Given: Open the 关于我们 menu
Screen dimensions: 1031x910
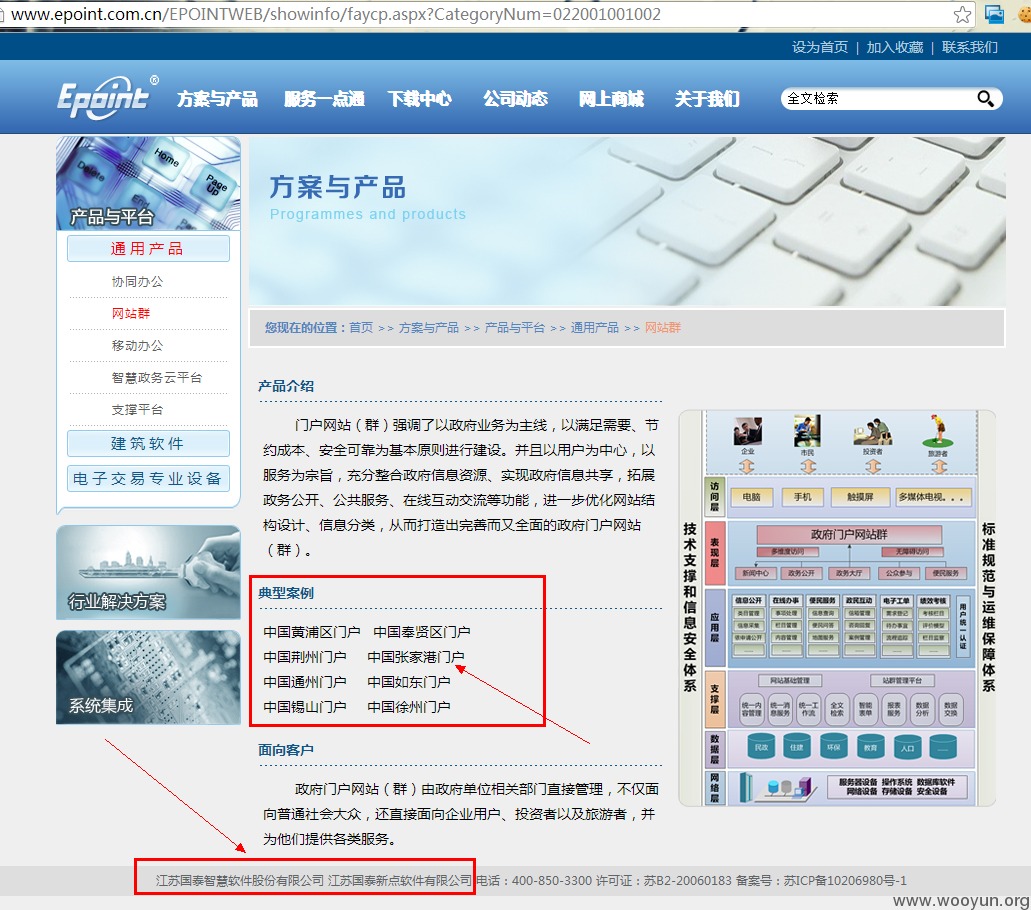Looking at the screenshot, I should 707,99.
